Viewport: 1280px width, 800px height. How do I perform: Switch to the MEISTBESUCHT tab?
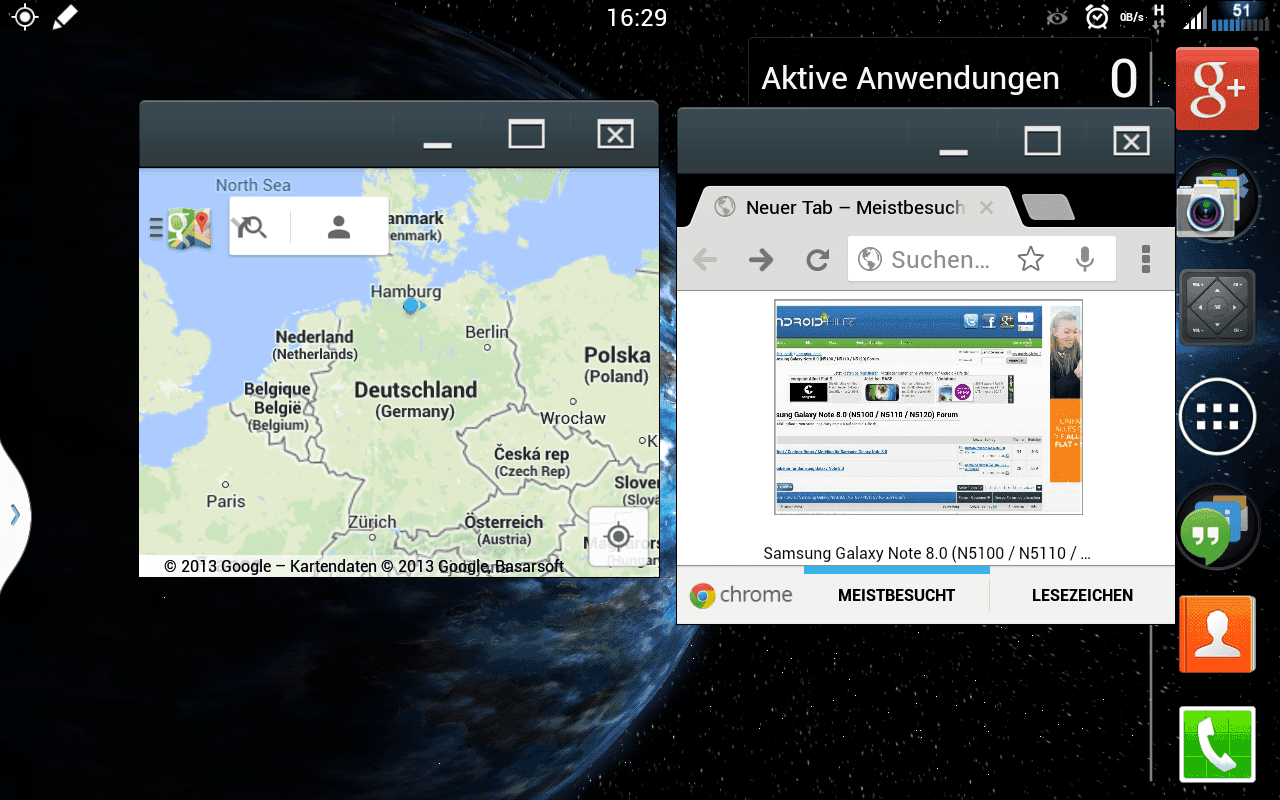pos(896,595)
